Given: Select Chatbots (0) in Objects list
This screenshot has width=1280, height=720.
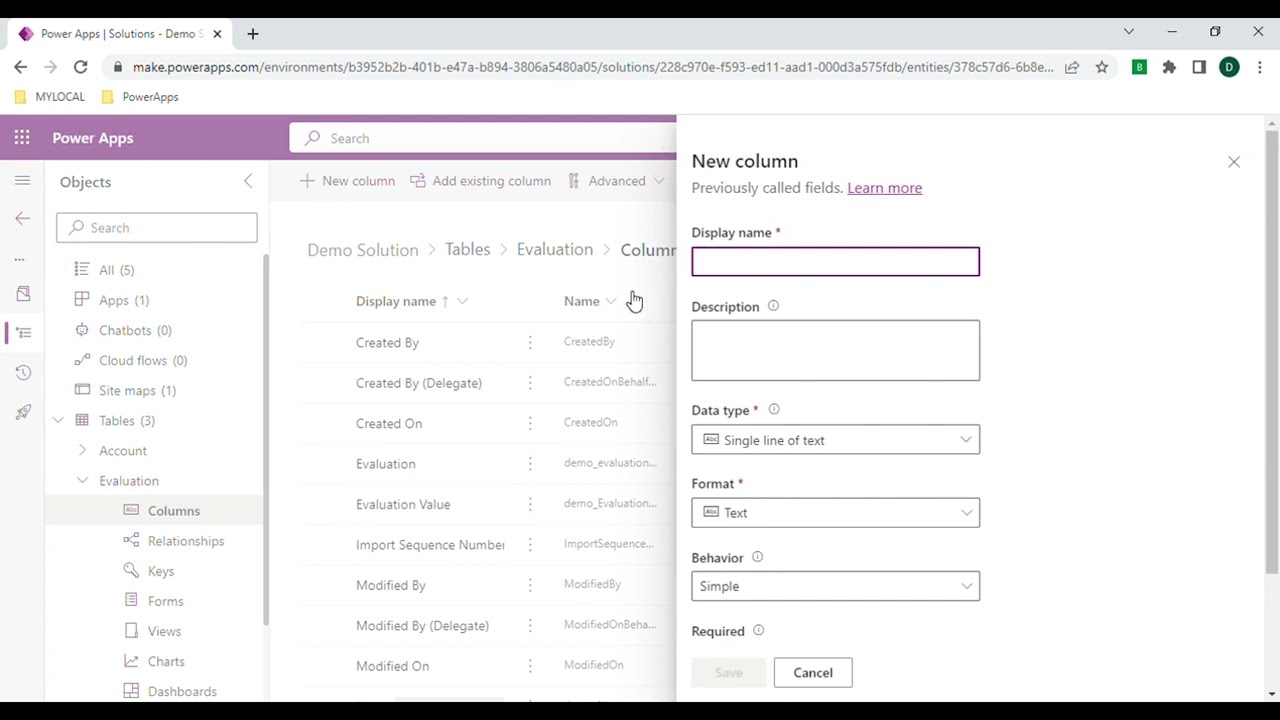Looking at the screenshot, I should pyautogui.click(x=135, y=330).
